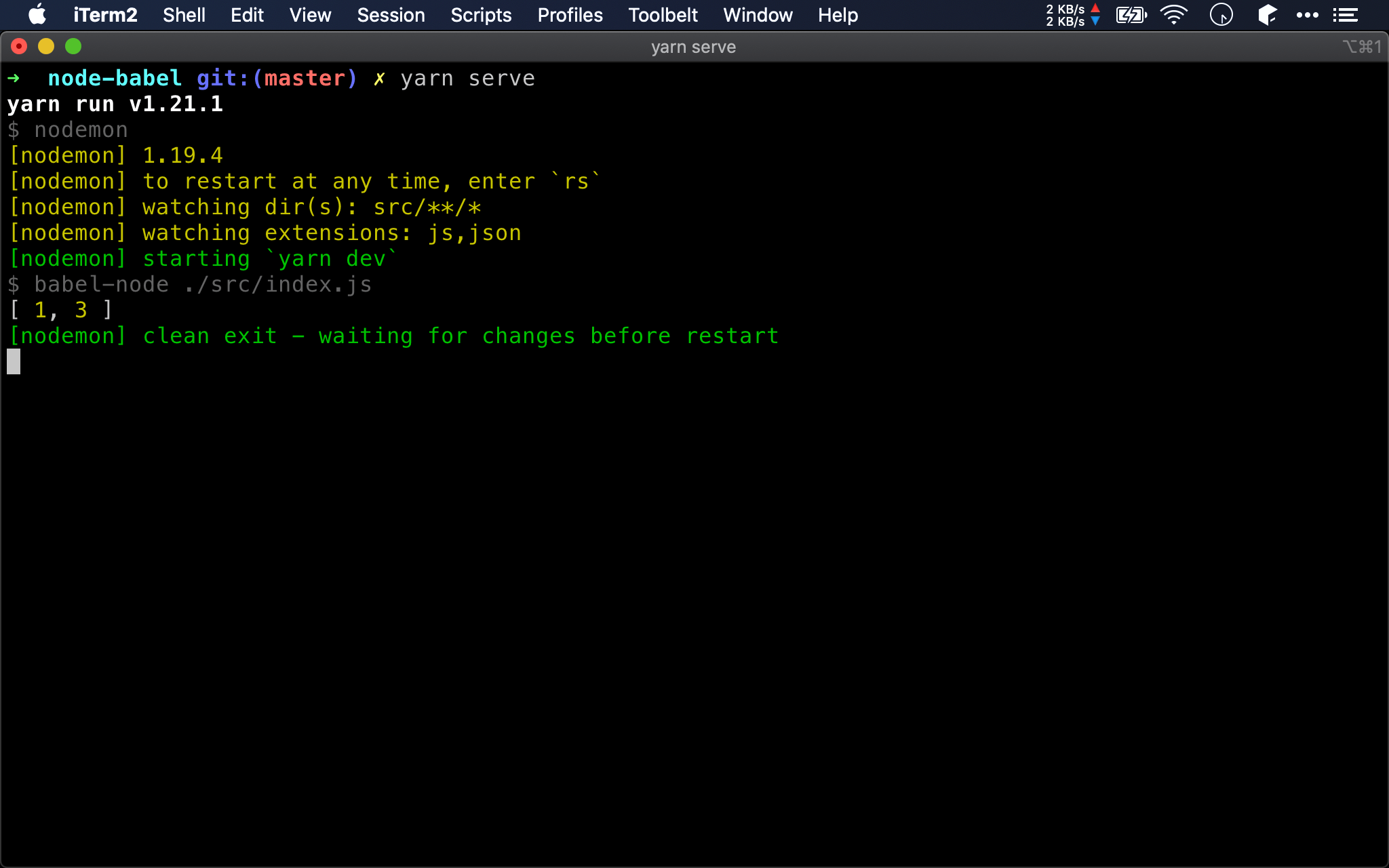Click the screen recording/broadcast icon
The image size is (1389, 868).
(x=1220, y=15)
